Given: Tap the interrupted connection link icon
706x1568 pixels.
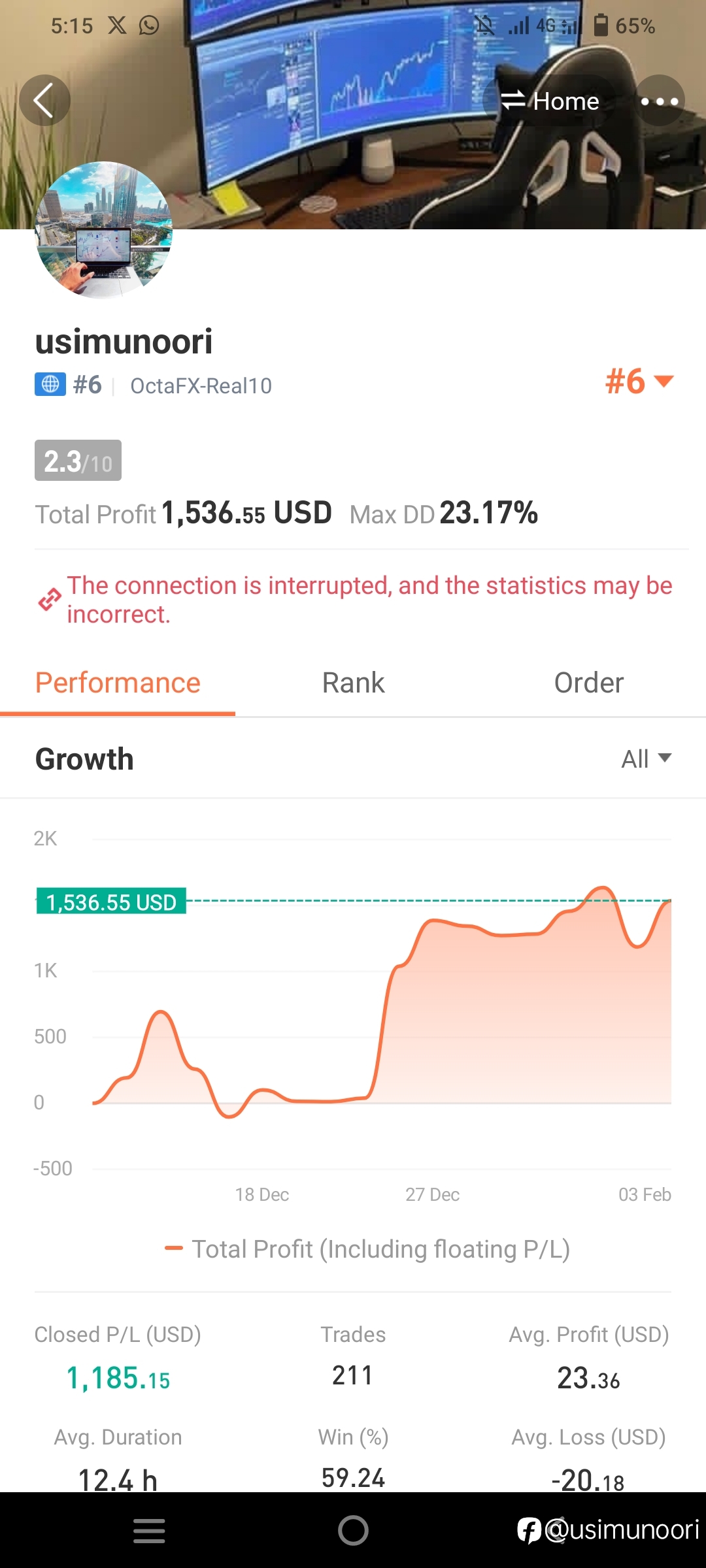Looking at the screenshot, I should [49, 599].
